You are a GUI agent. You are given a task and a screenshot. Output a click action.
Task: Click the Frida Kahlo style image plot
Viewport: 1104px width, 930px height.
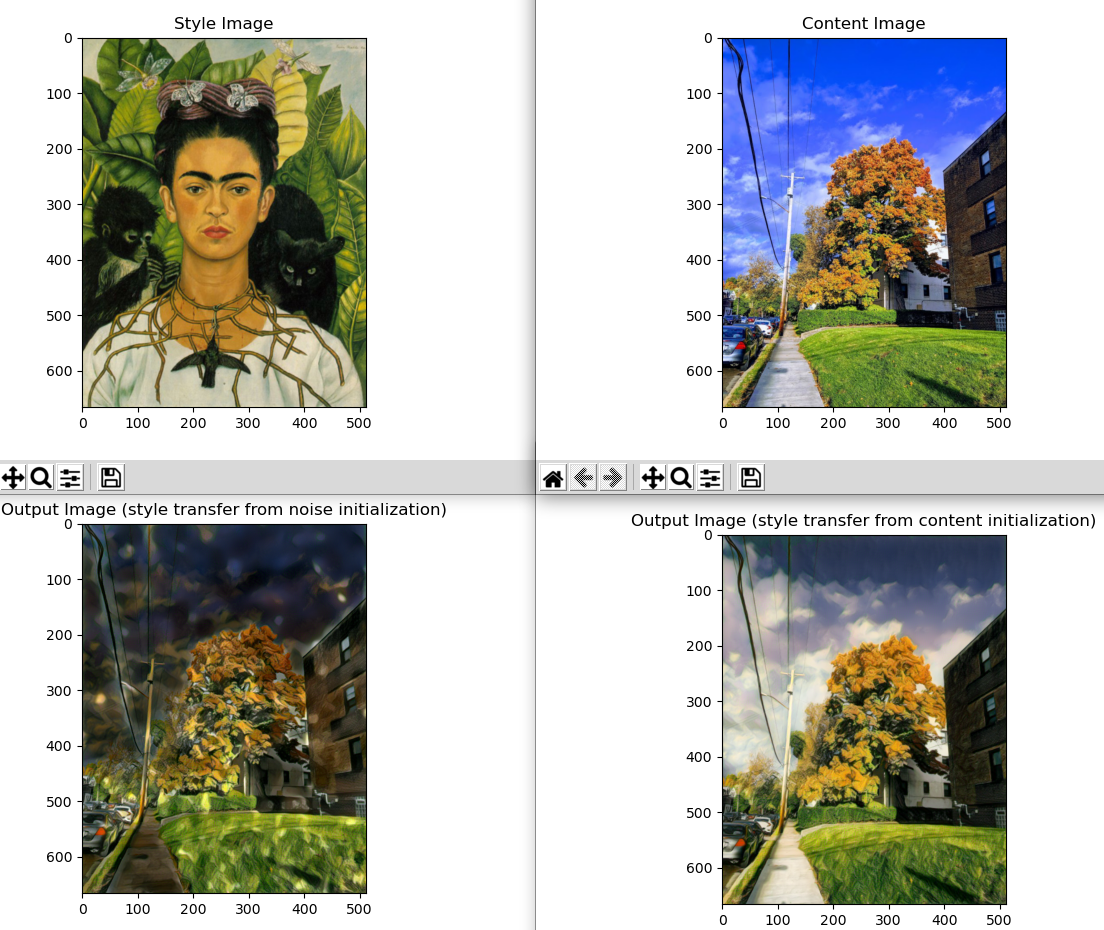(225, 222)
